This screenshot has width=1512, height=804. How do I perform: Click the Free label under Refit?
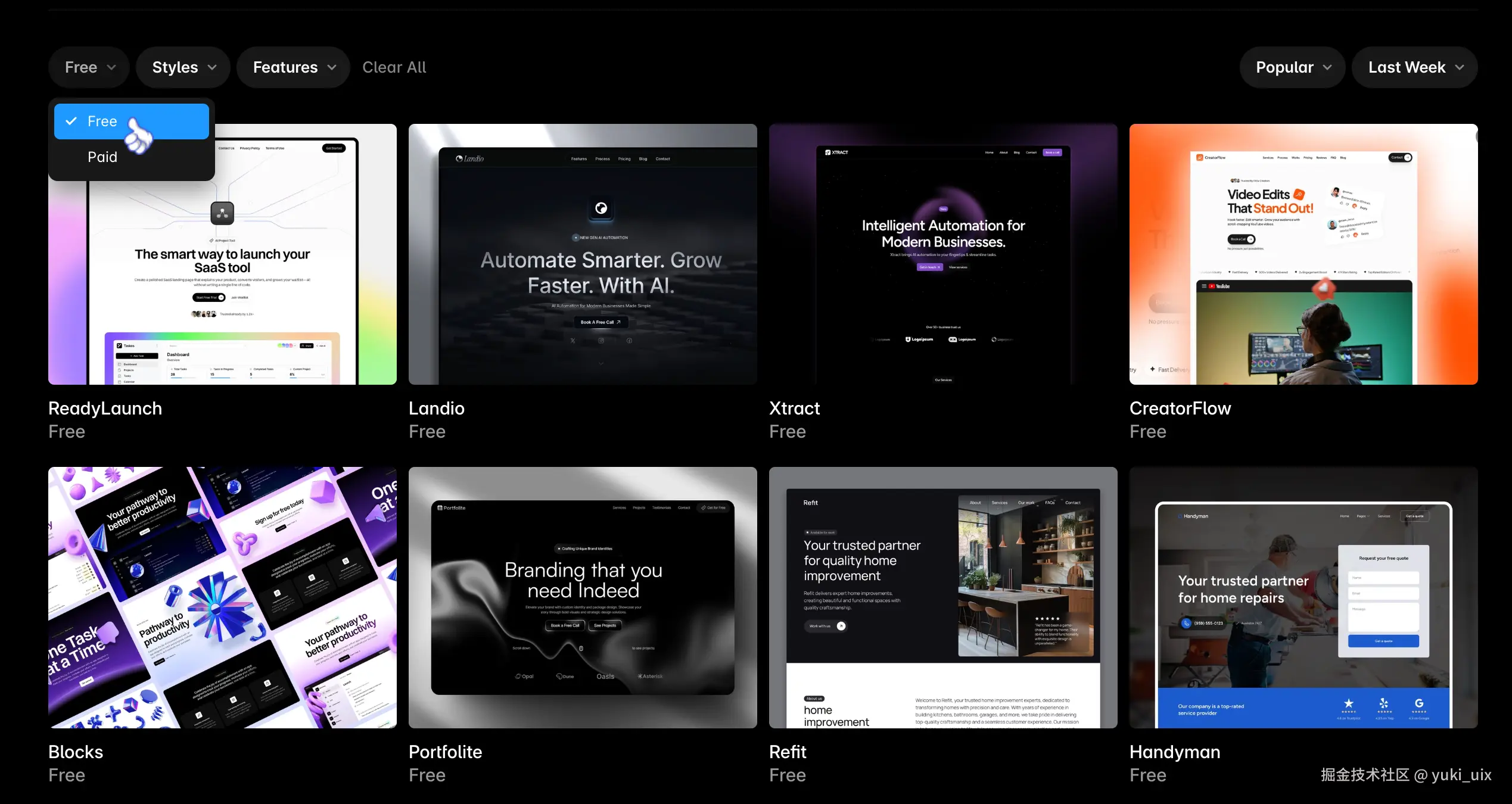point(788,775)
